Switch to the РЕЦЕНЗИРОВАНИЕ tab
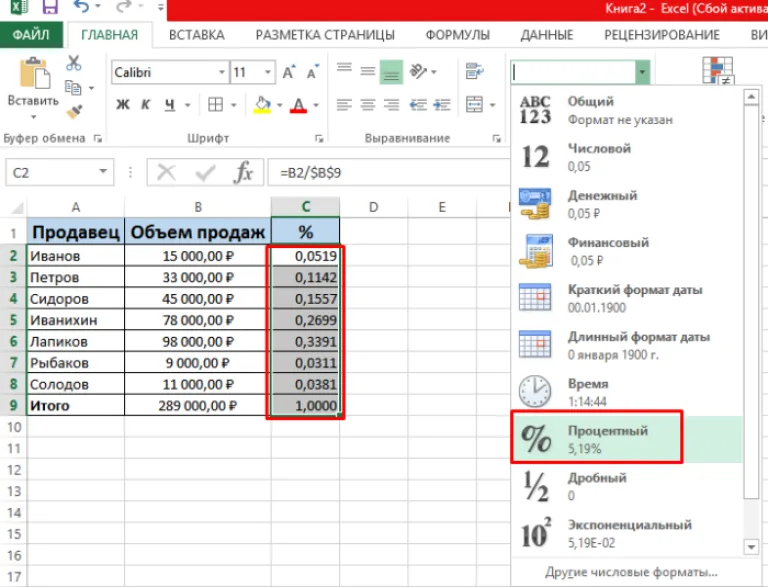Image resolution: width=768 pixels, height=587 pixels. click(662, 35)
